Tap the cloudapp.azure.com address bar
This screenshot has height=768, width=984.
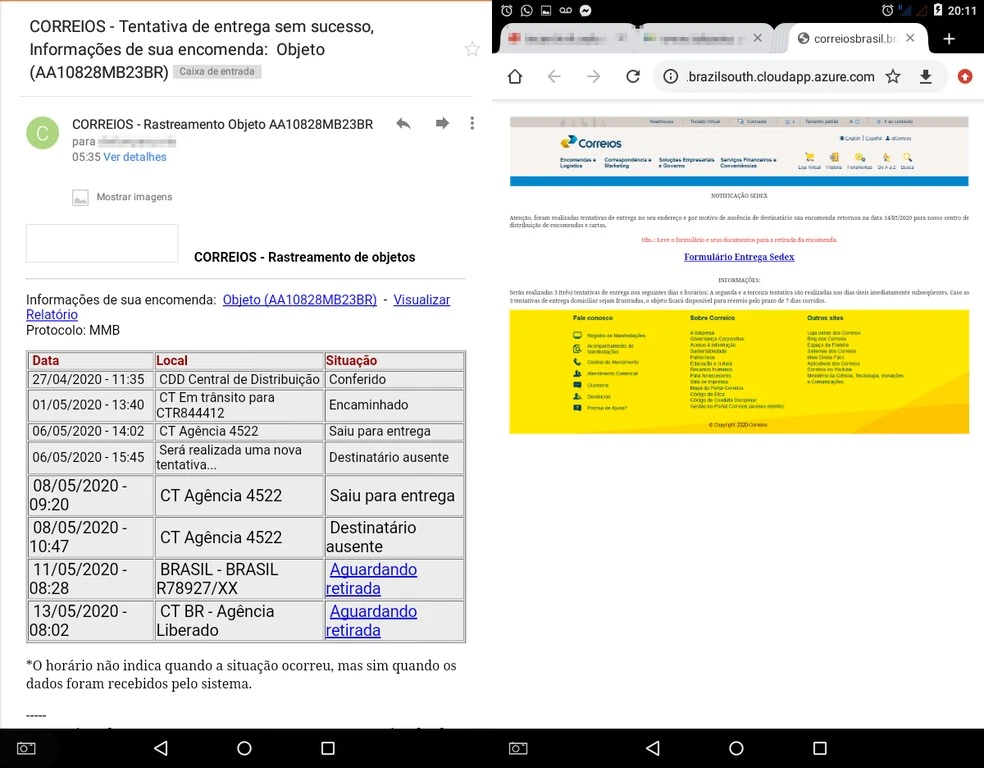tap(779, 77)
